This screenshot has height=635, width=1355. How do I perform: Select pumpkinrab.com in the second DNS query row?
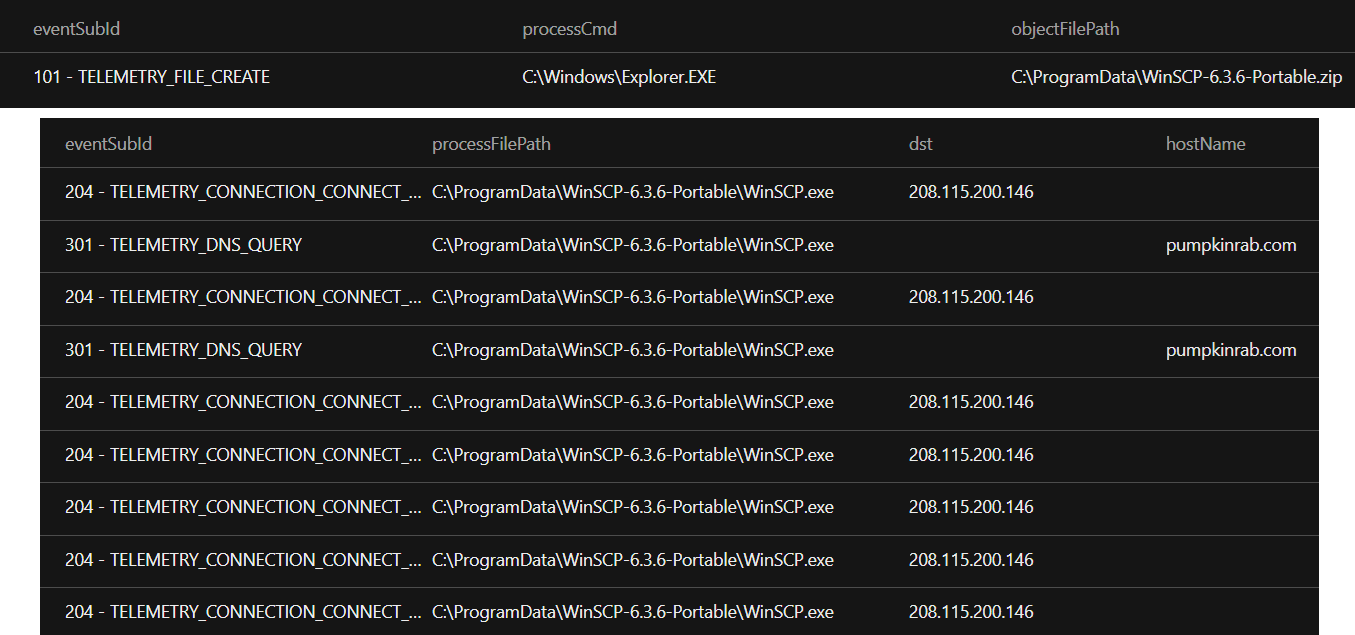[x=1231, y=350]
